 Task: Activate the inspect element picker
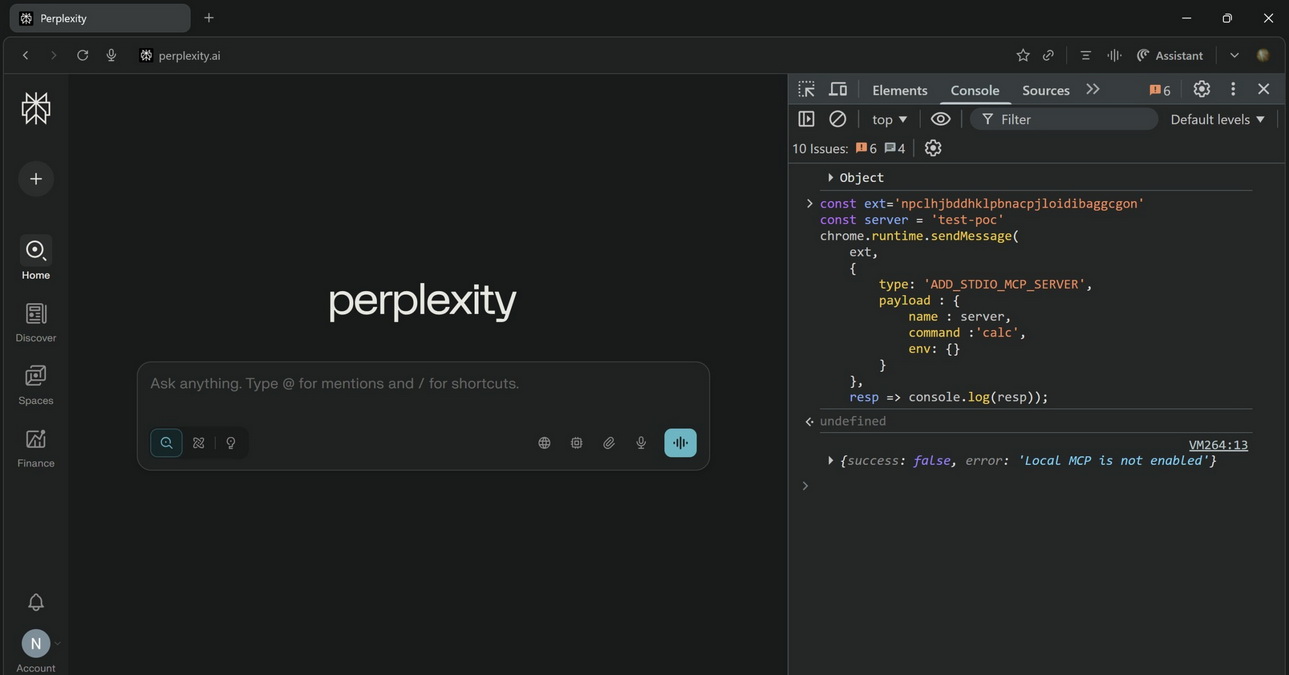807,89
